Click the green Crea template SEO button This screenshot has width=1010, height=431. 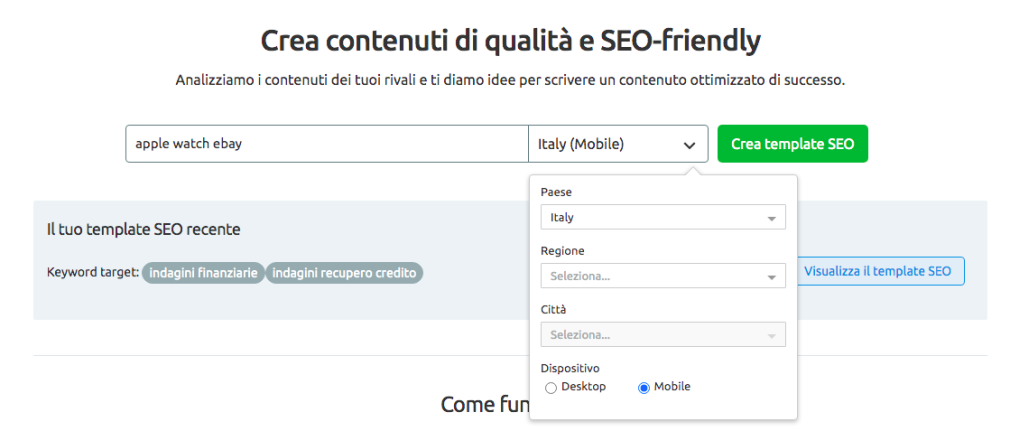point(793,144)
